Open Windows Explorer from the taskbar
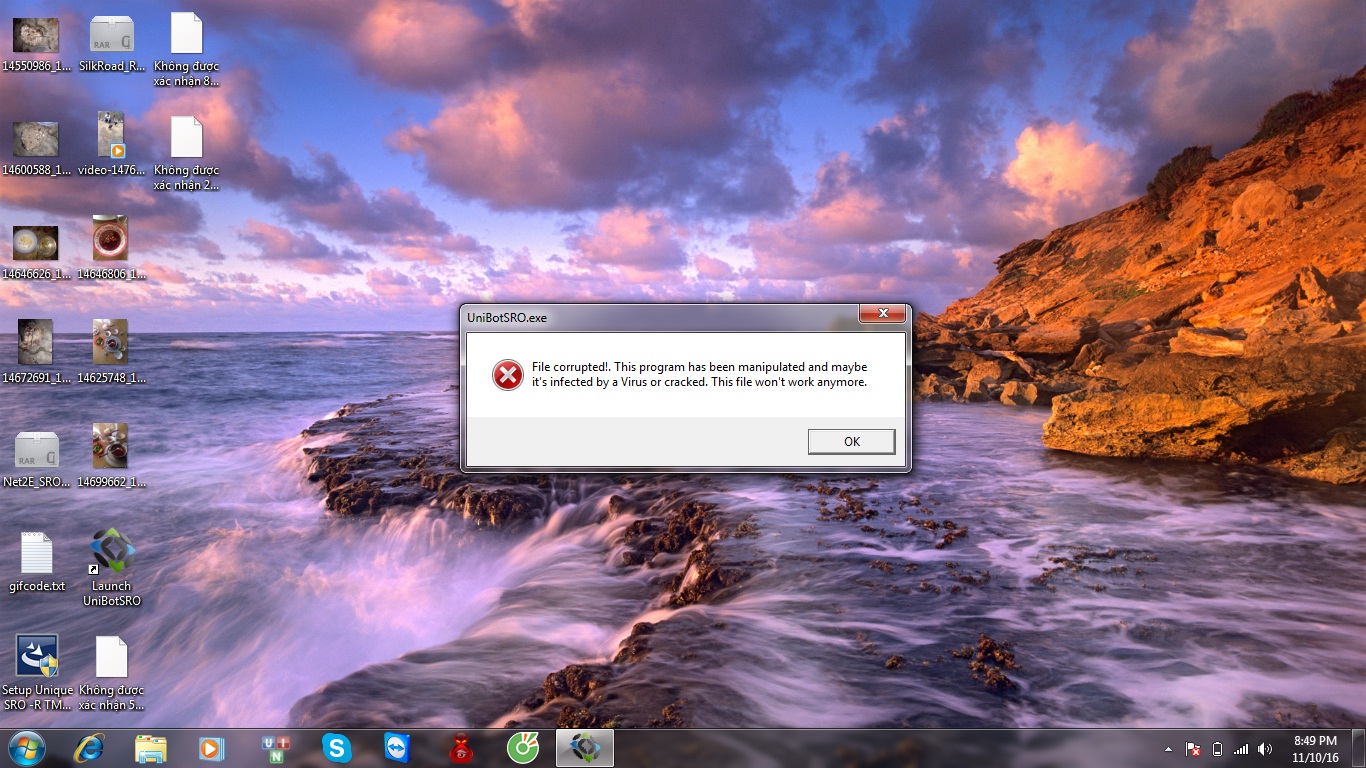The width and height of the screenshot is (1366, 768). [x=151, y=748]
